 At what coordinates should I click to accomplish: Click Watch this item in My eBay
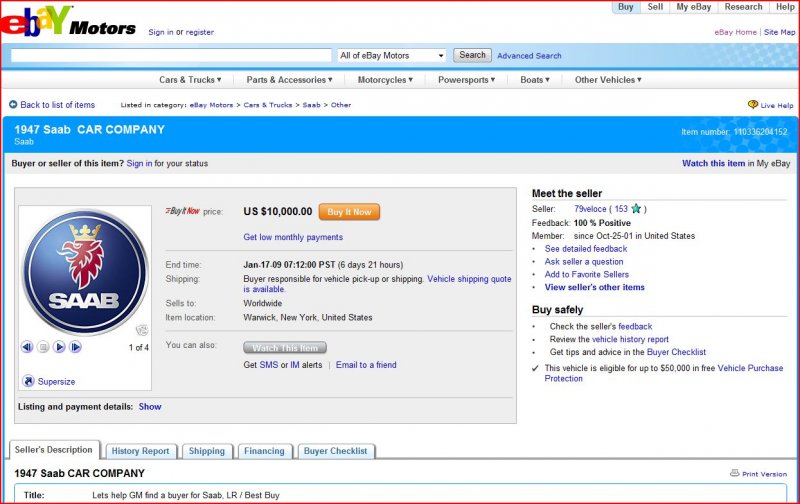coord(713,163)
